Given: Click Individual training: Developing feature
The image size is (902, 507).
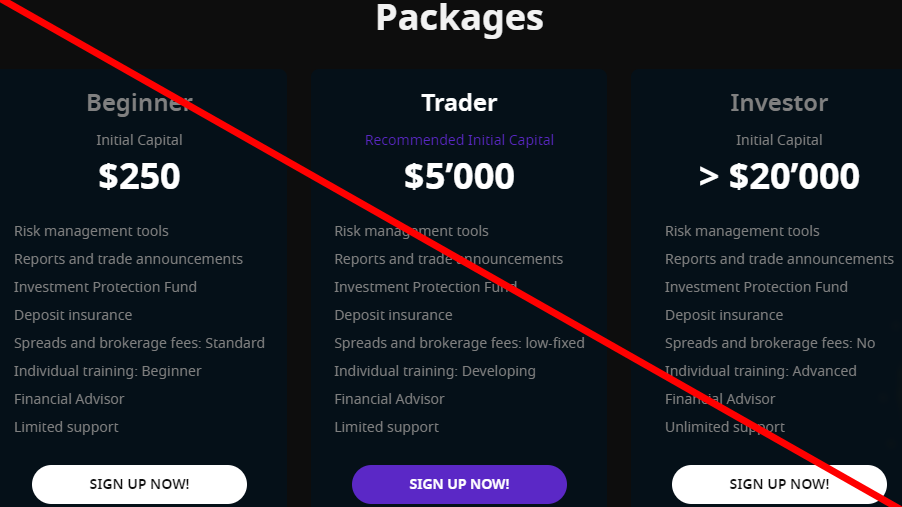Looking at the screenshot, I should (435, 371).
